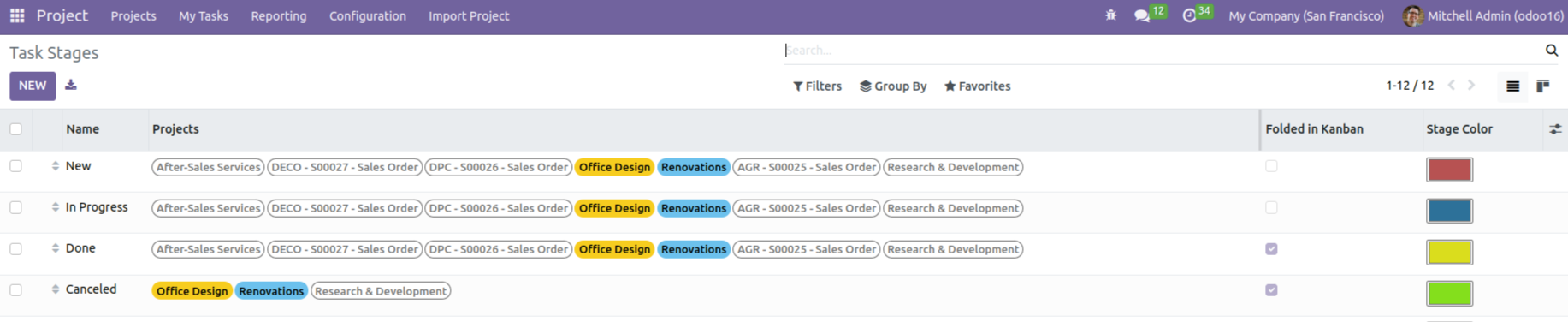Go to next page arrow

1471,86
